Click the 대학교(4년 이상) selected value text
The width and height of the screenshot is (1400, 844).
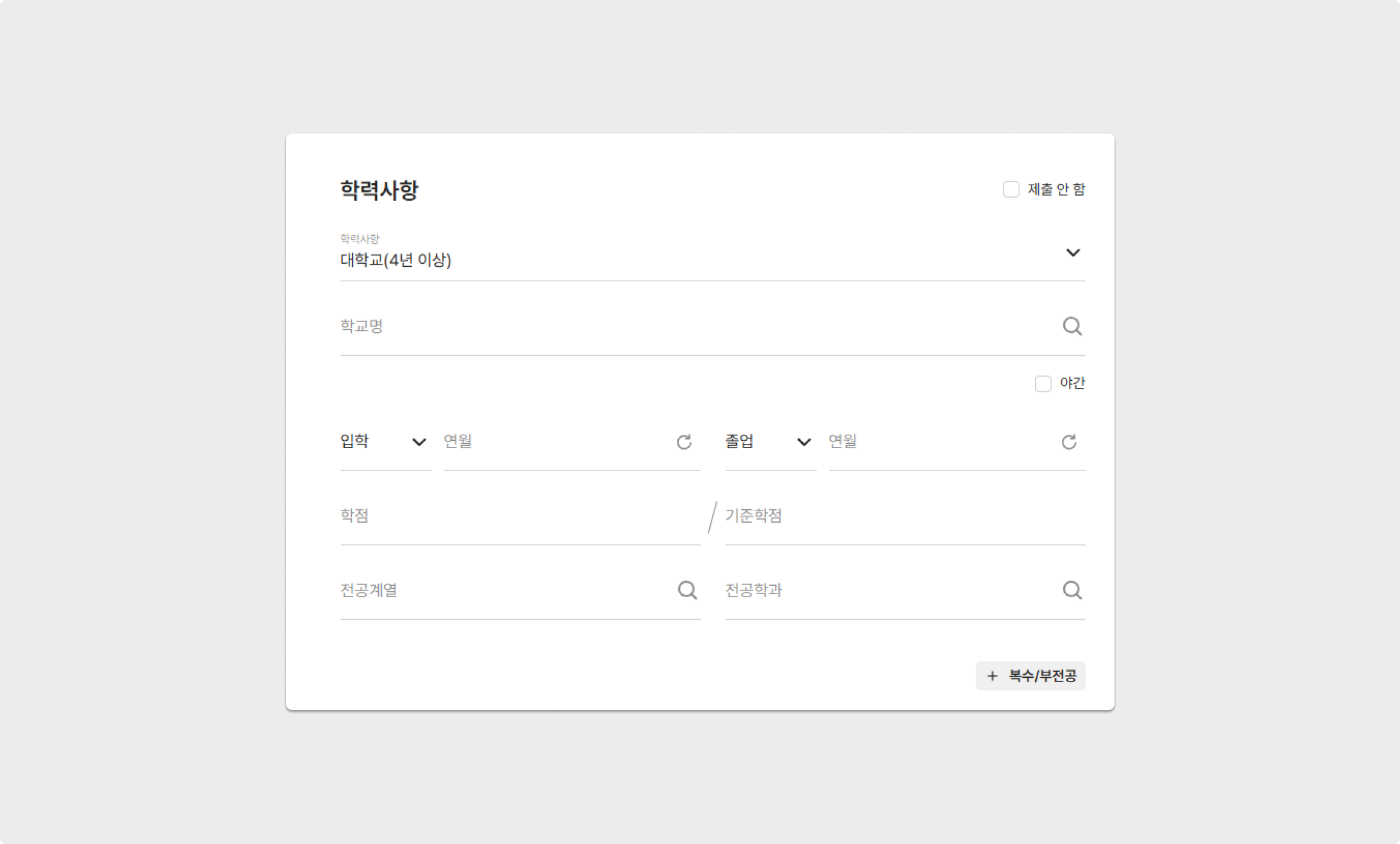(396, 260)
